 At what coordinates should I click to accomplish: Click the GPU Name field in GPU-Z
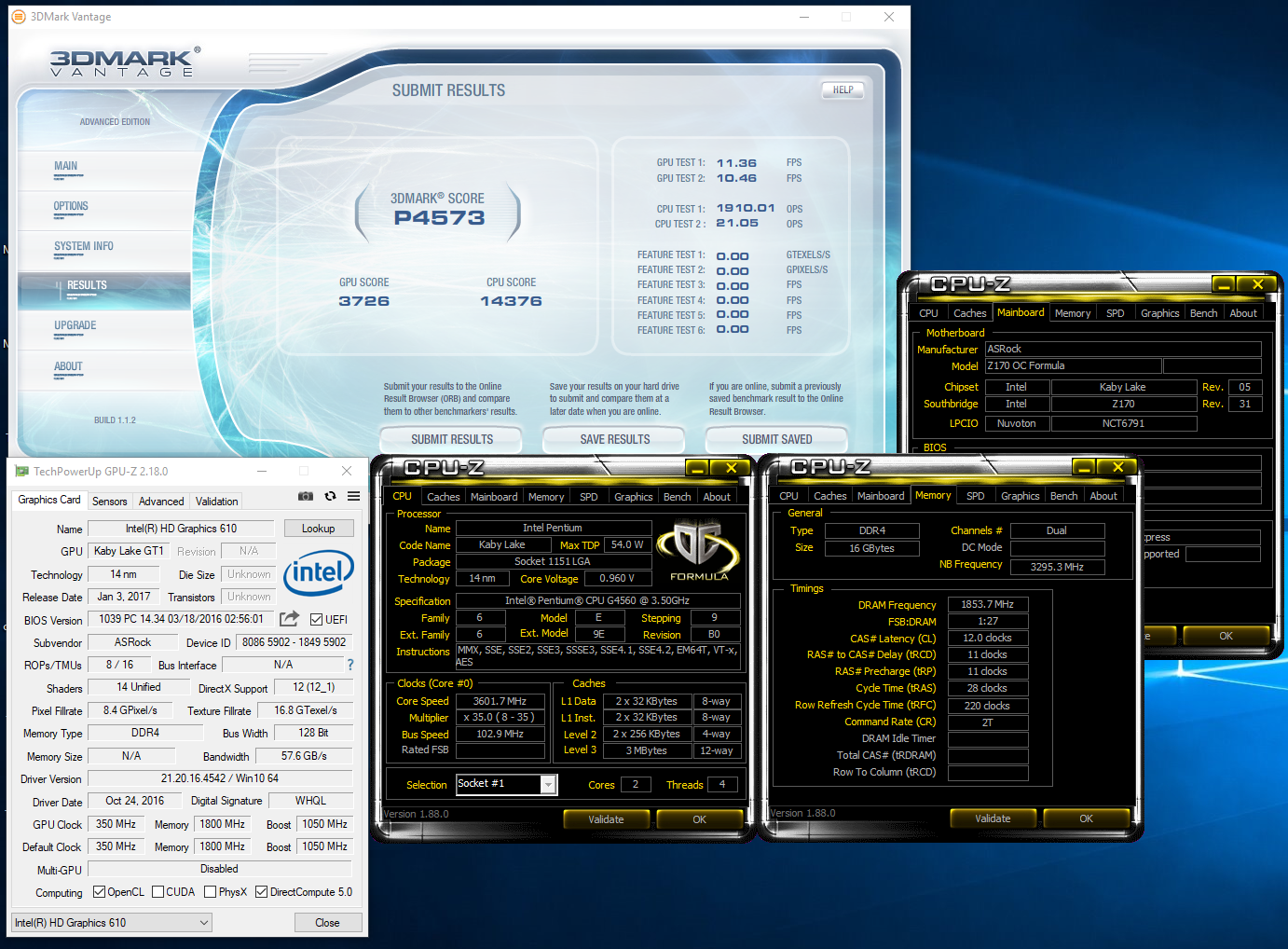point(181,529)
